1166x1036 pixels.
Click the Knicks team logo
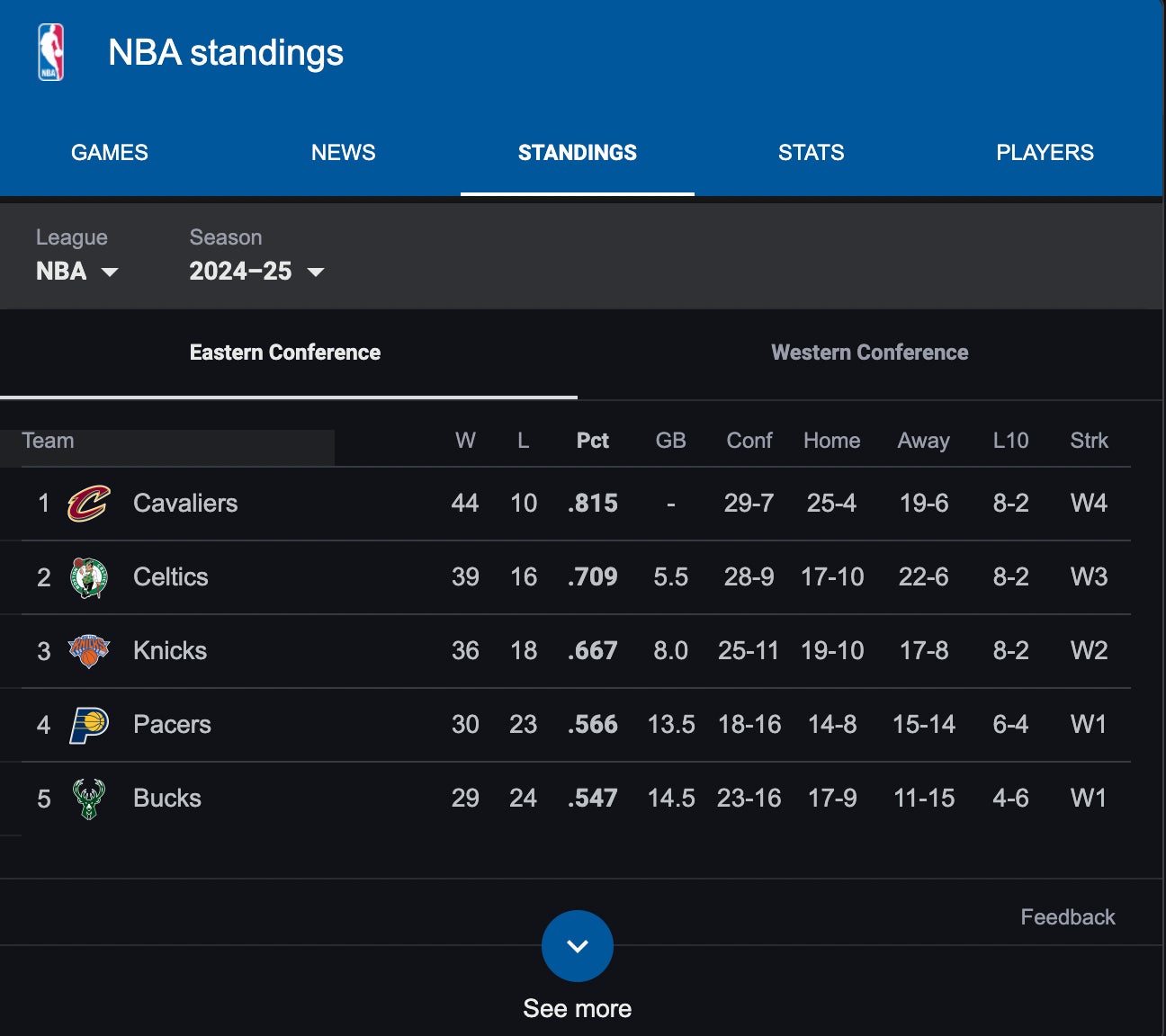[89, 651]
